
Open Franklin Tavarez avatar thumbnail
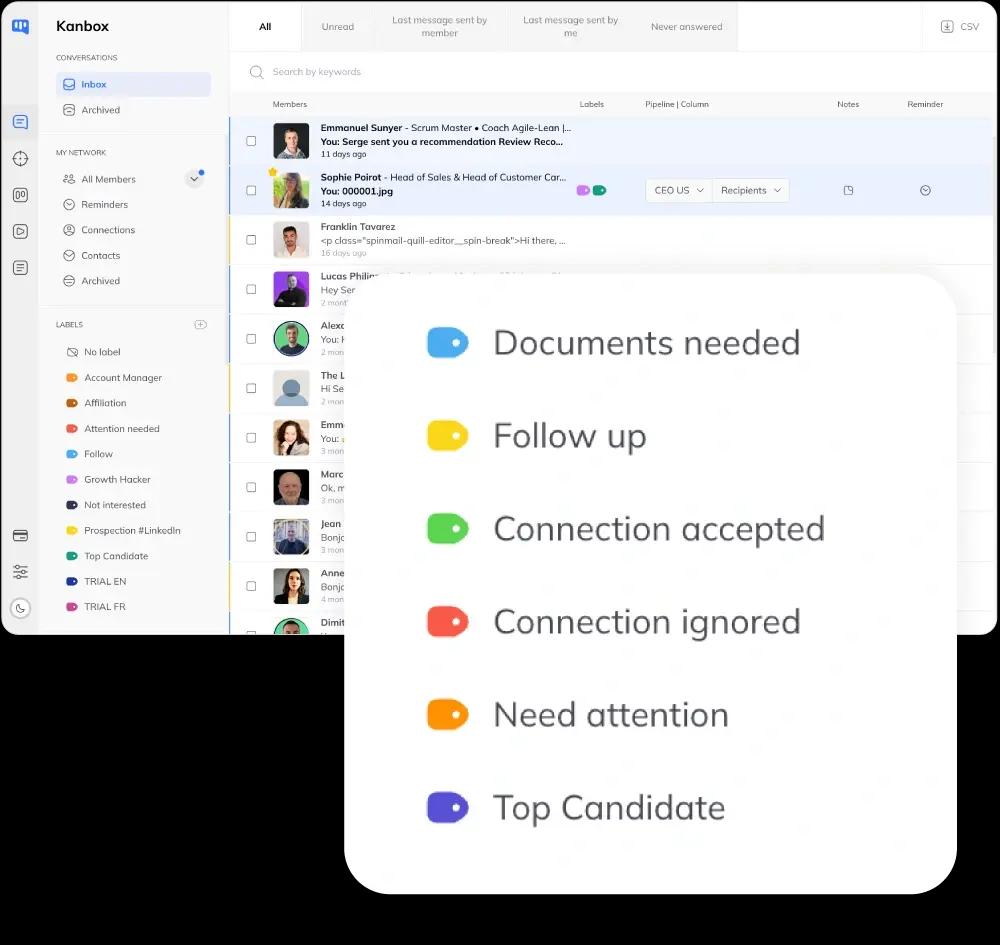(291, 240)
